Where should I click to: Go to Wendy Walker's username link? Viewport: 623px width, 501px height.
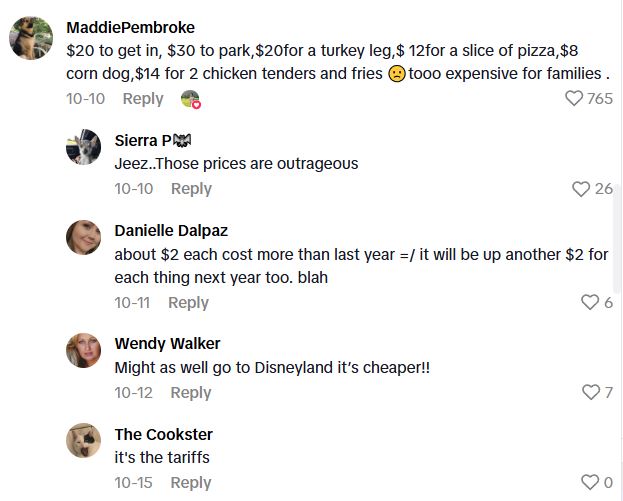tap(167, 343)
